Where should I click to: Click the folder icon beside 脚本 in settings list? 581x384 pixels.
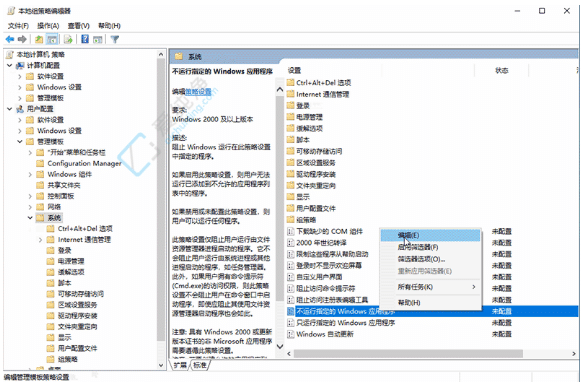[x=290, y=140]
